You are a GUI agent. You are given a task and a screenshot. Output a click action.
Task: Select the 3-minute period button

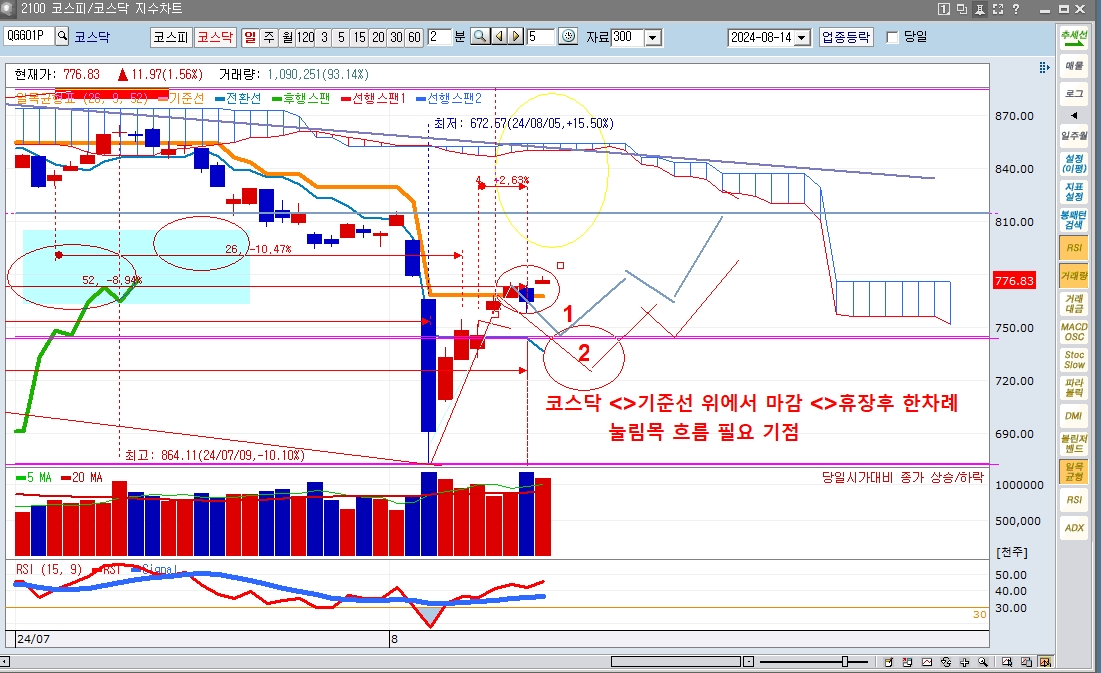324,37
